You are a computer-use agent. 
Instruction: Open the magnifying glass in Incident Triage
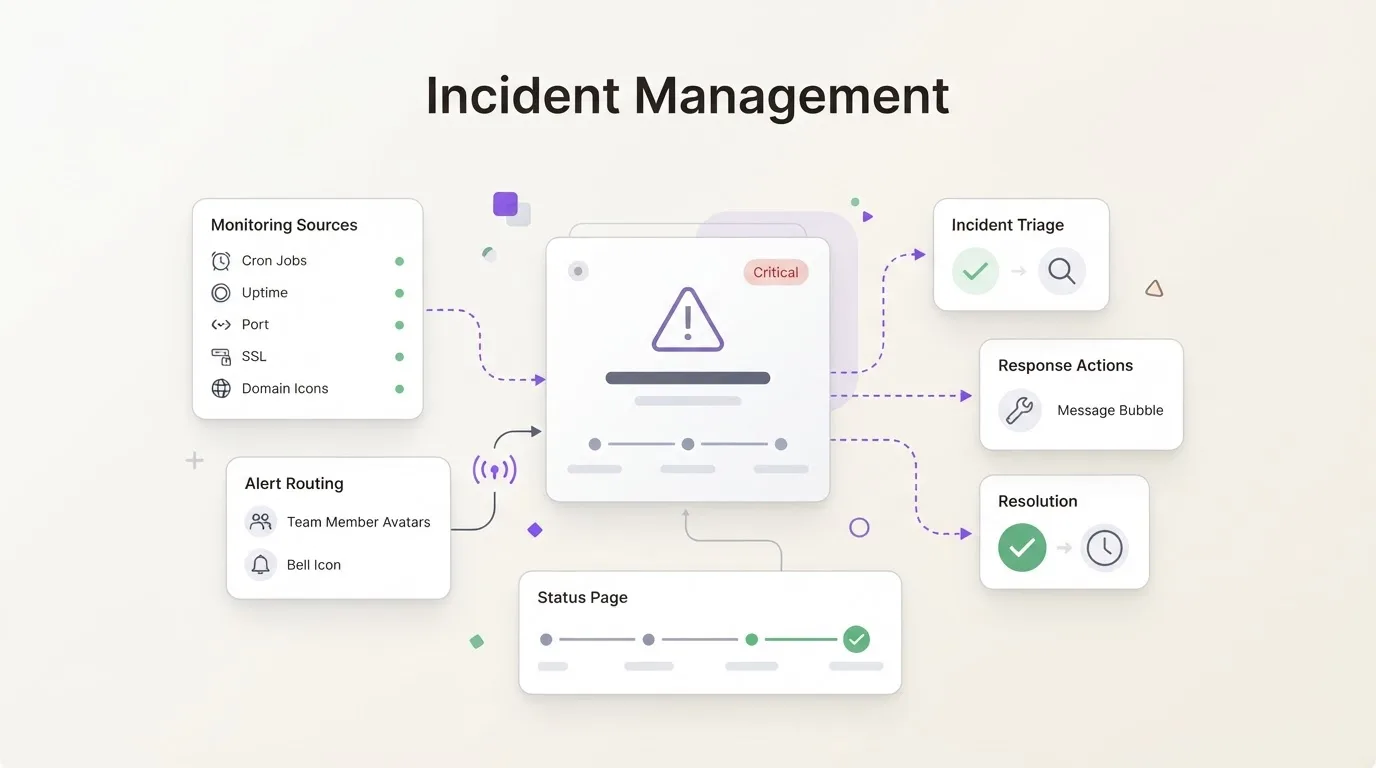(1062, 271)
